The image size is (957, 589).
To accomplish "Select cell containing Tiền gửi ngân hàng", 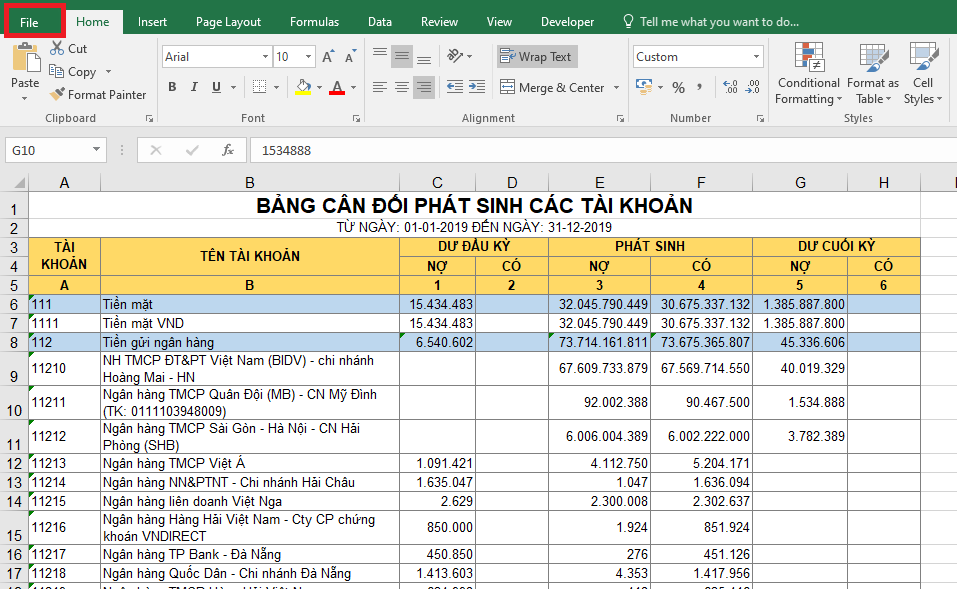I will [249, 342].
